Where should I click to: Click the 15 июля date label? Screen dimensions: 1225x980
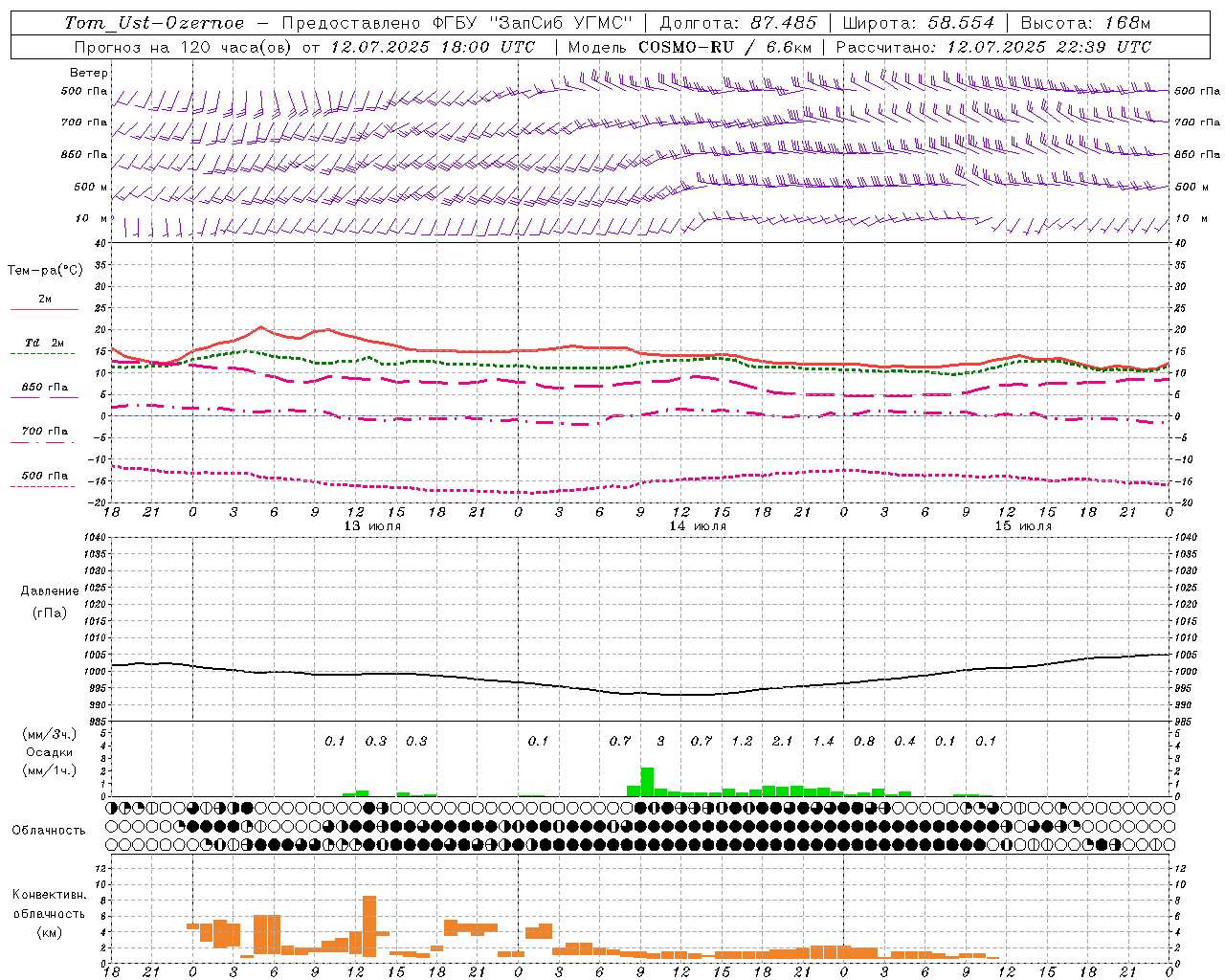pyautogui.click(x=1023, y=525)
